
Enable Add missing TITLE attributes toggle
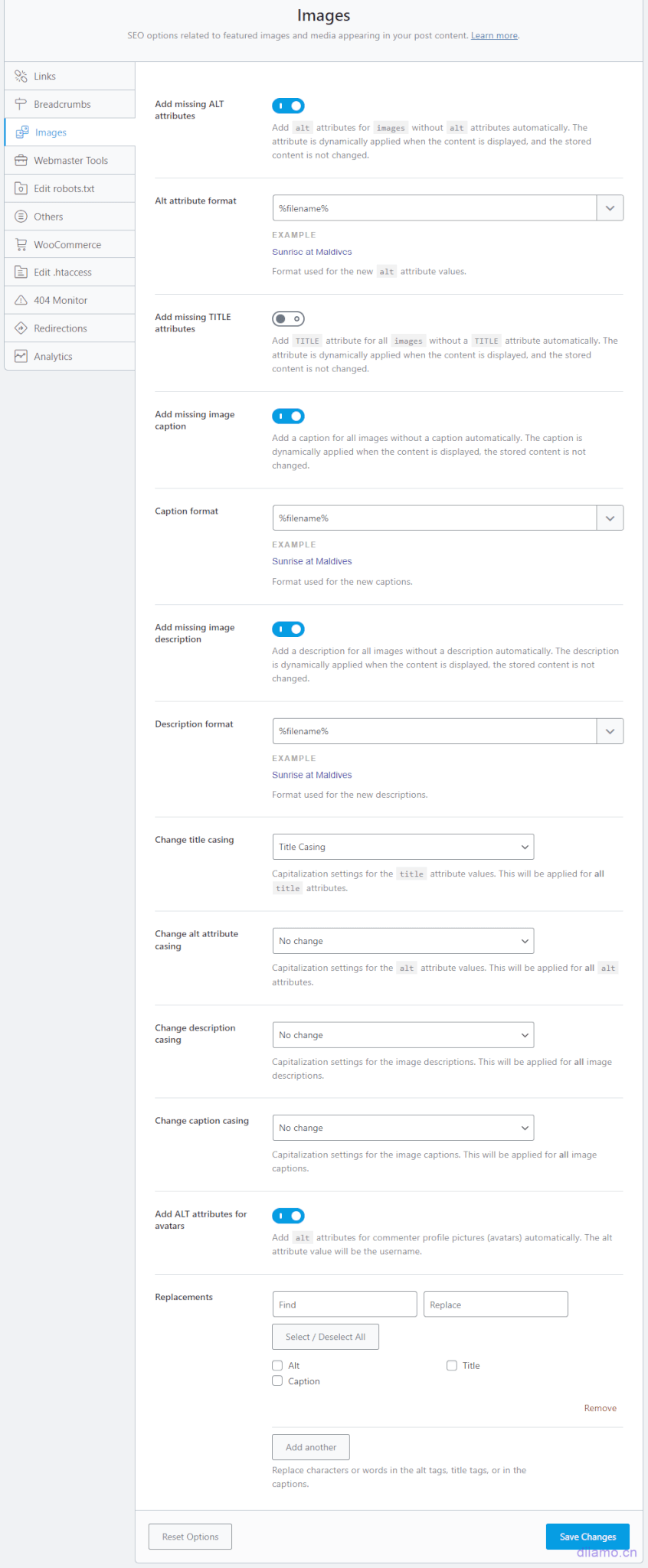288,318
